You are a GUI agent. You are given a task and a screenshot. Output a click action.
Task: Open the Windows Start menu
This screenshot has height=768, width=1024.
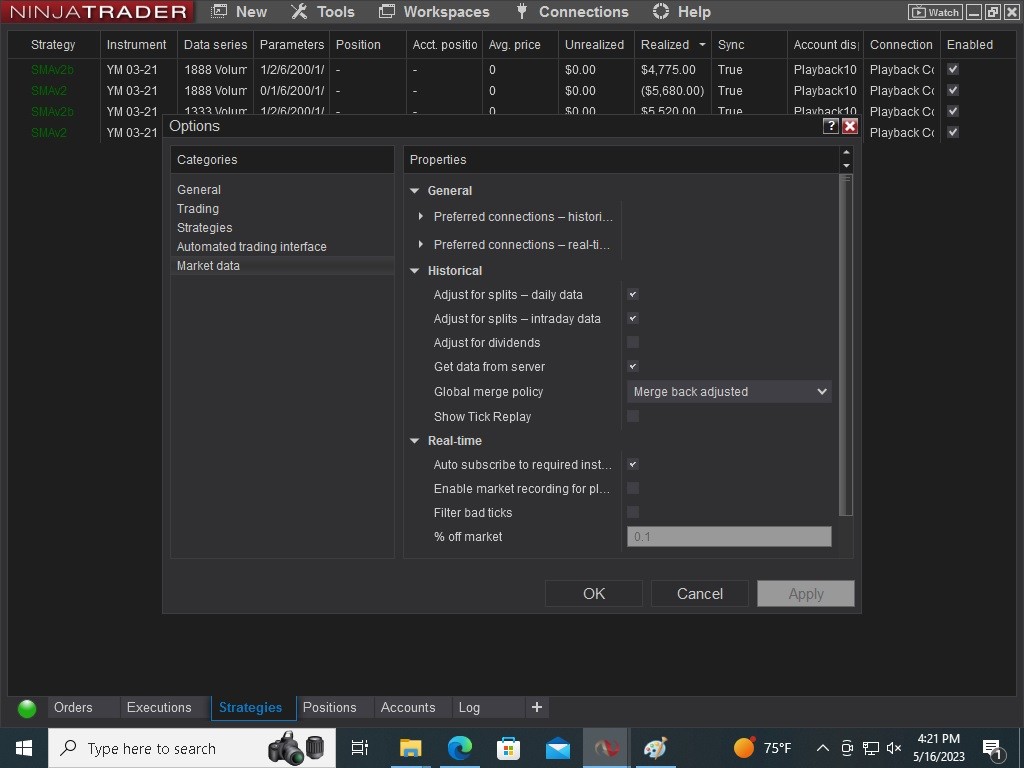pos(24,748)
